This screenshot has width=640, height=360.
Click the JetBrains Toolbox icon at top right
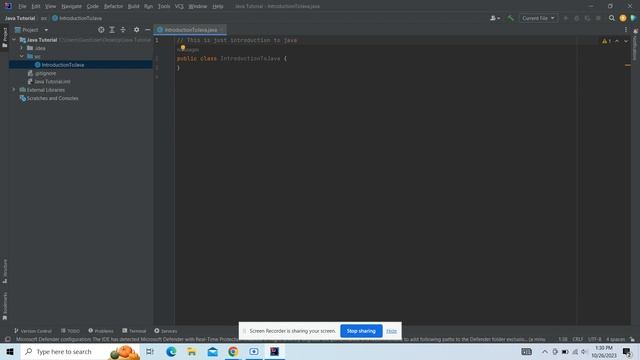633,18
